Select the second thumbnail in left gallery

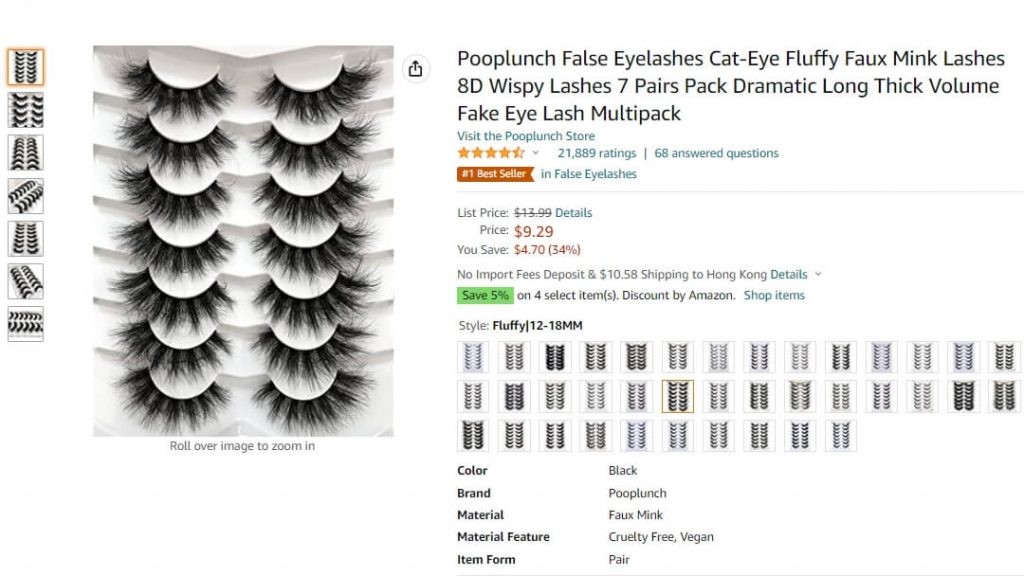[25, 110]
